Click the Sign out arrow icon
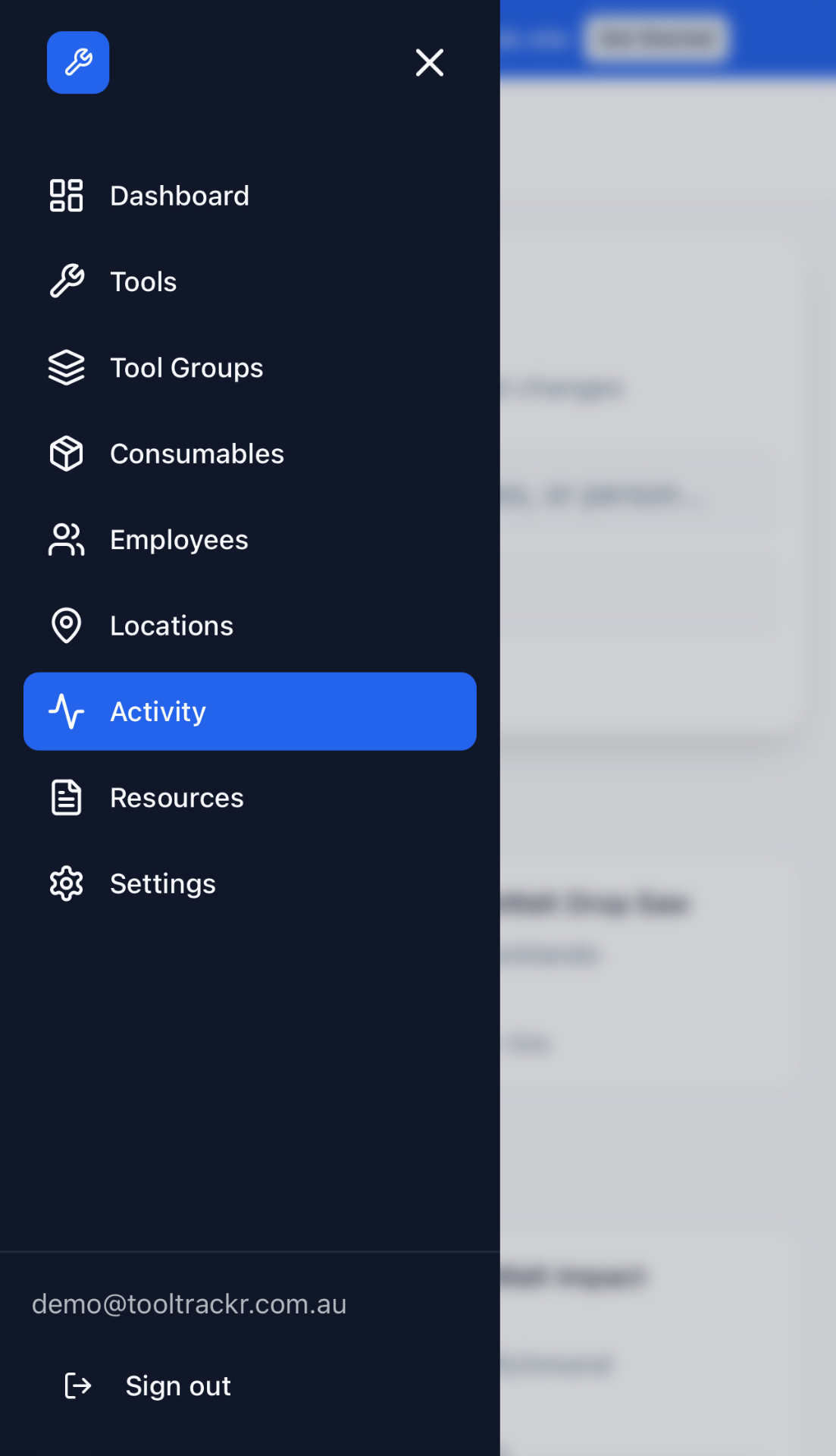Screen dimensions: 836x1456 [78, 1385]
